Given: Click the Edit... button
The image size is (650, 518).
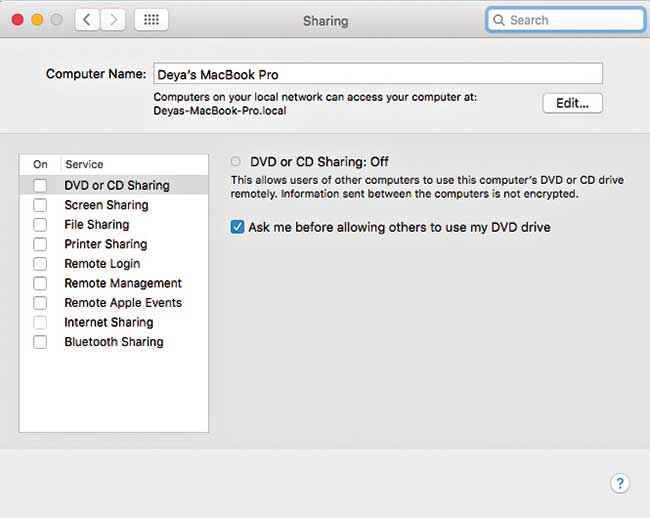Looking at the screenshot, I should [572, 103].
